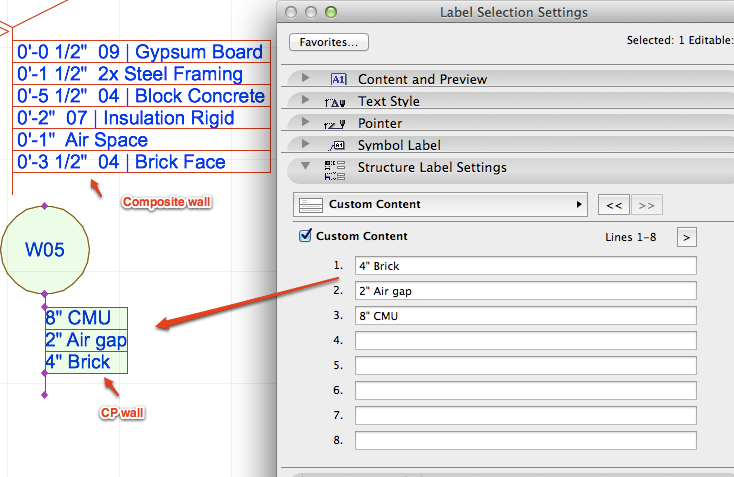Click the empty line 4 input field
The image size is (734, 477).
525,341
